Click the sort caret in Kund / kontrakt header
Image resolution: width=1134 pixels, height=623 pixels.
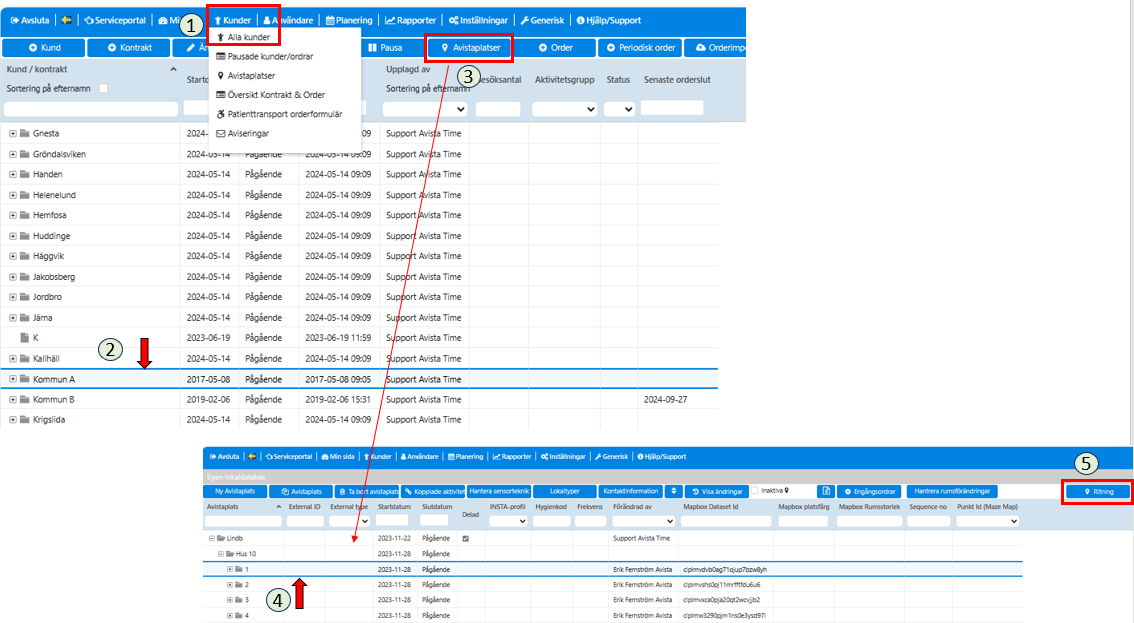[173, 69]
